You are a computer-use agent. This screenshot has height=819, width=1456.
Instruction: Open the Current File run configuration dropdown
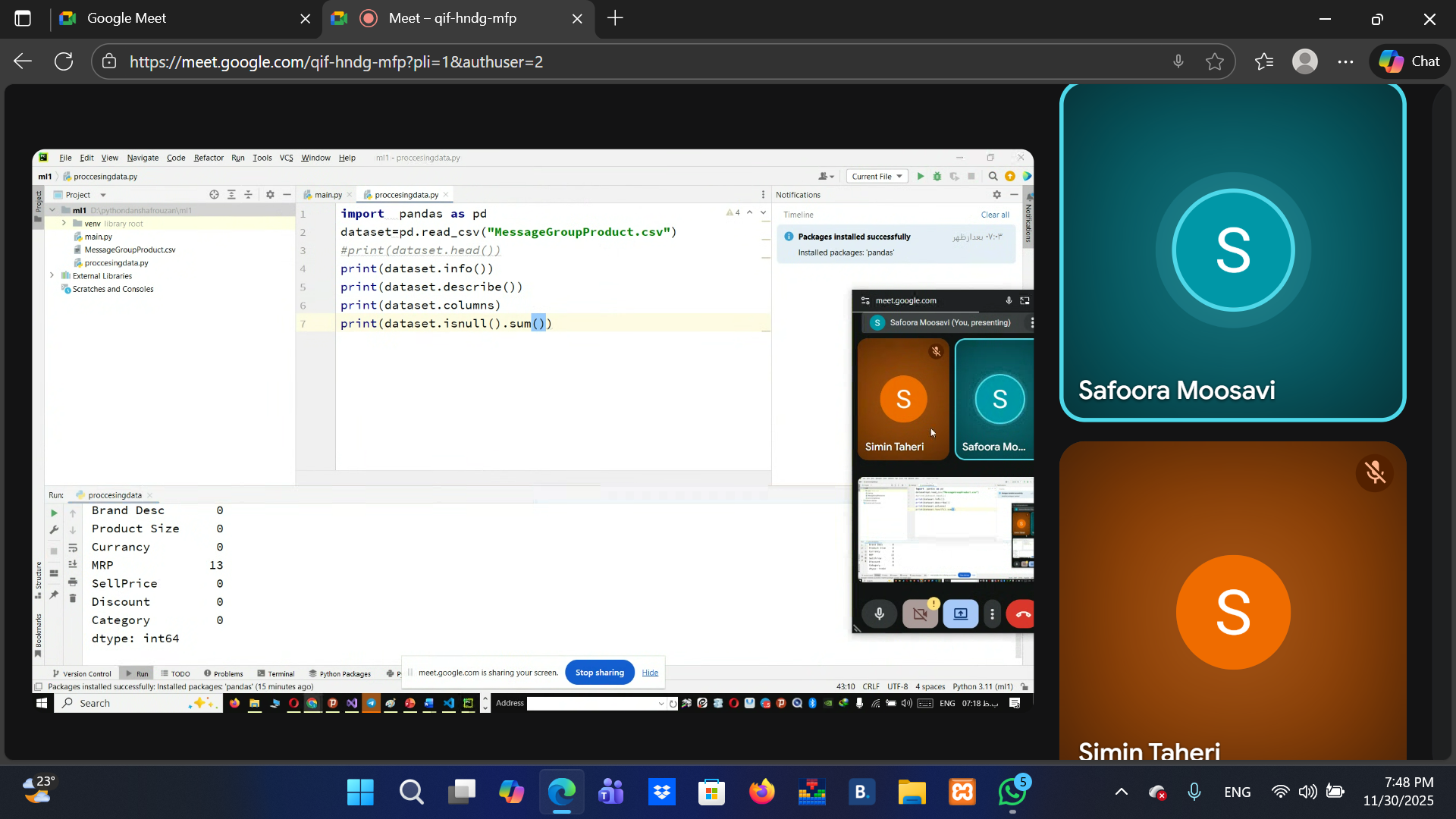point(877,176)
